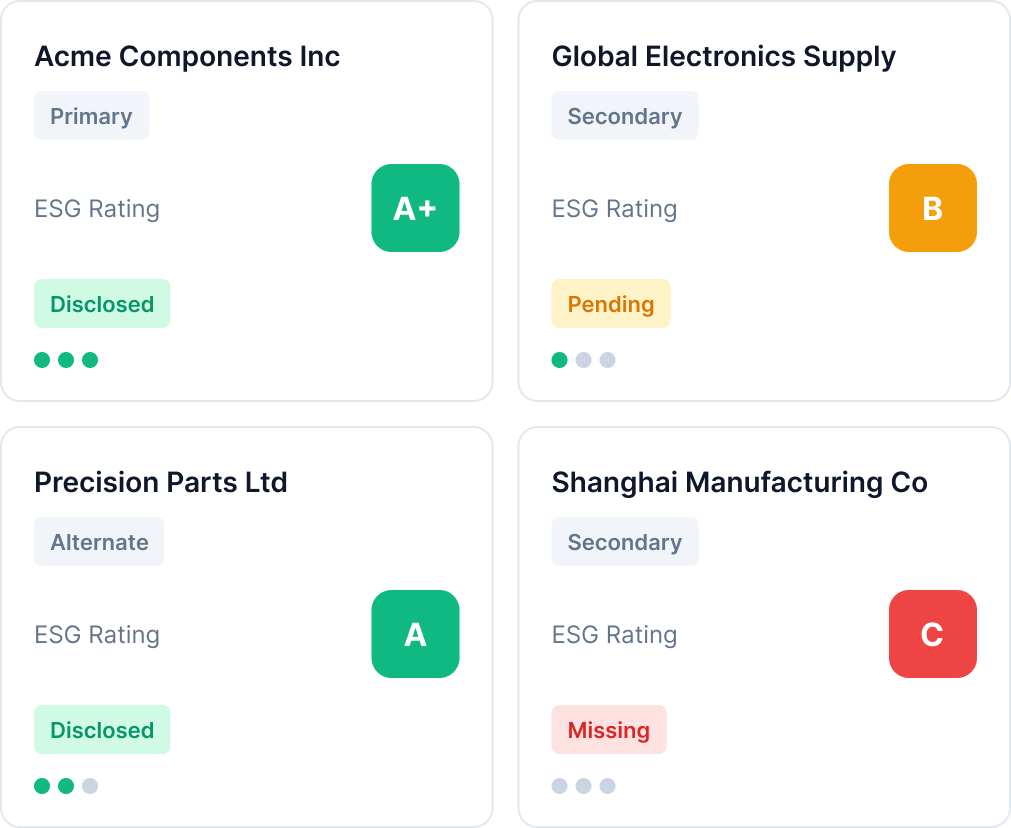
Task: Toggle the Disclosed status on Acme Components
Action: [102, 303]
